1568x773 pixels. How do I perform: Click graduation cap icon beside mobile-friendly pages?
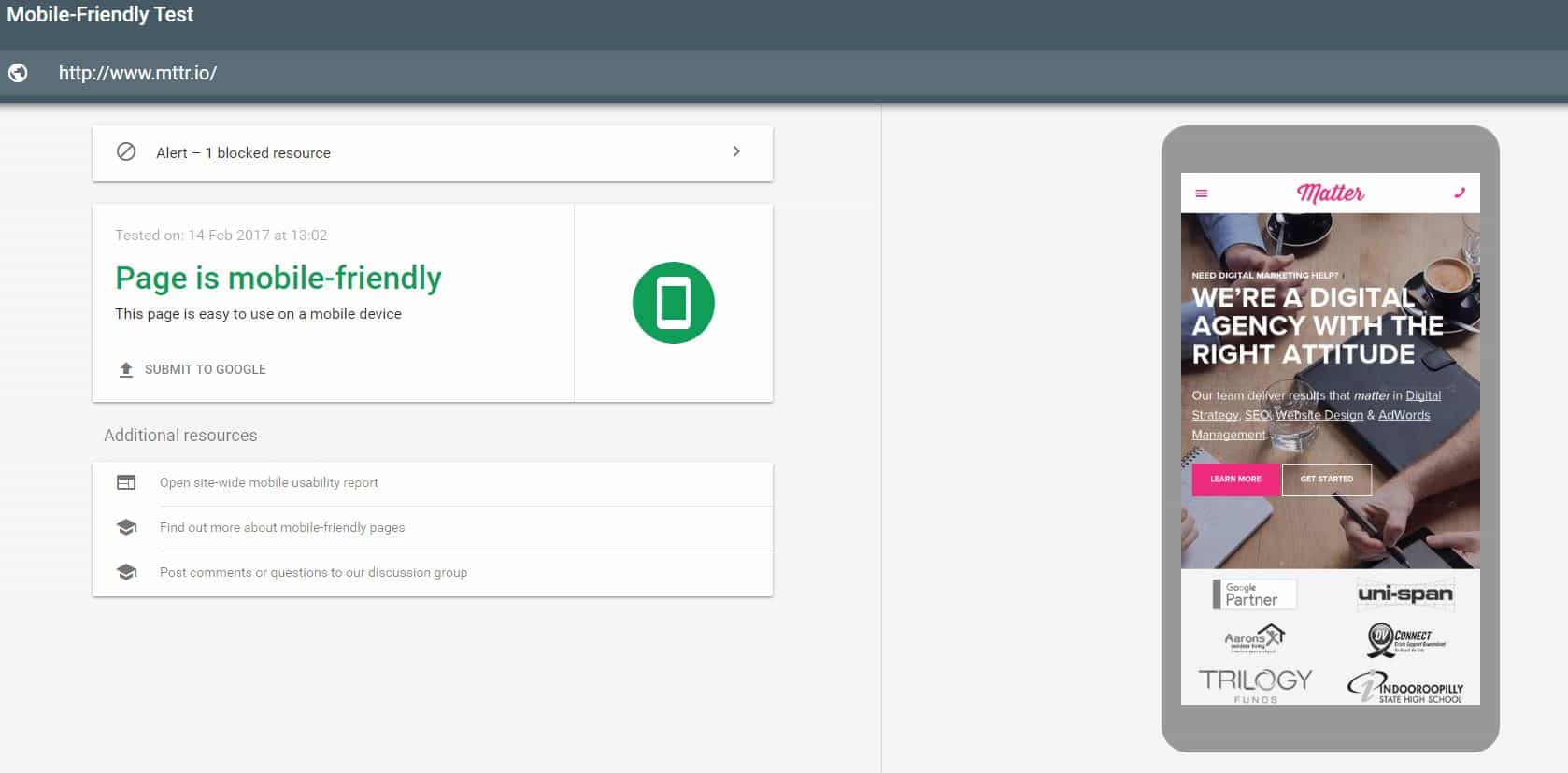tap(126, 528)
